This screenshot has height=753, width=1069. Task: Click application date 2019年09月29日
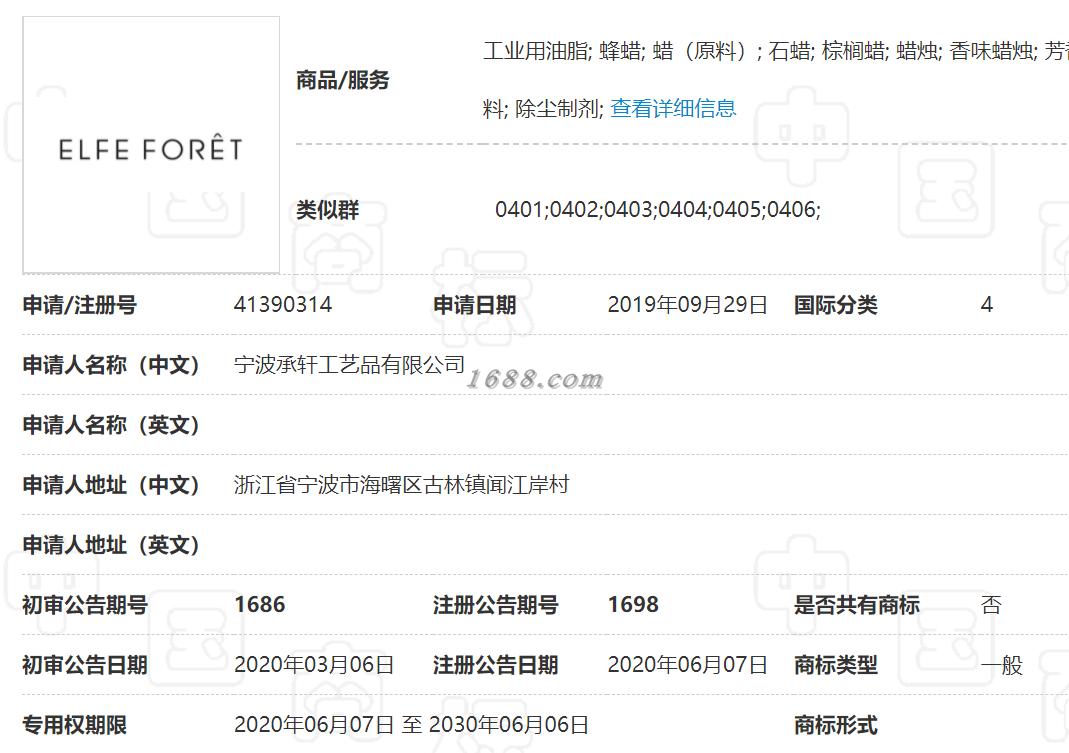pos(687,304)
